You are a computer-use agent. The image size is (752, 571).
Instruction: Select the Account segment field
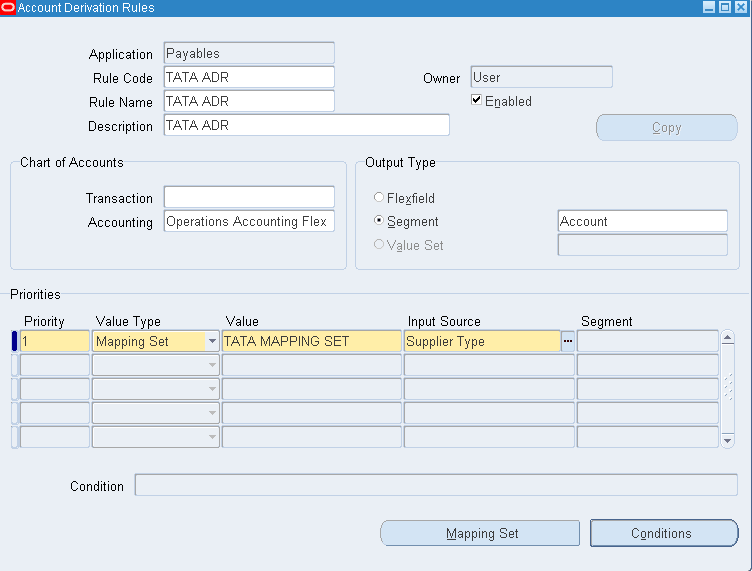pyautogui.click(x=641, y=221)
